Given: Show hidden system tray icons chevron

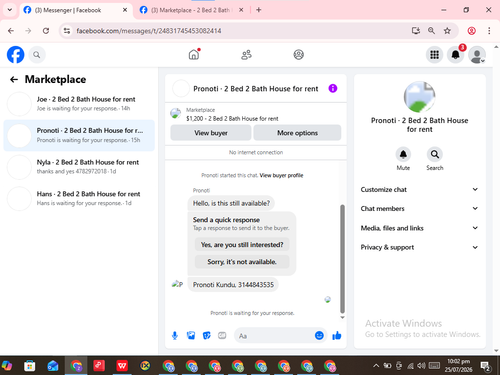Looking at the screenshot, I should [x=376, y=366].
